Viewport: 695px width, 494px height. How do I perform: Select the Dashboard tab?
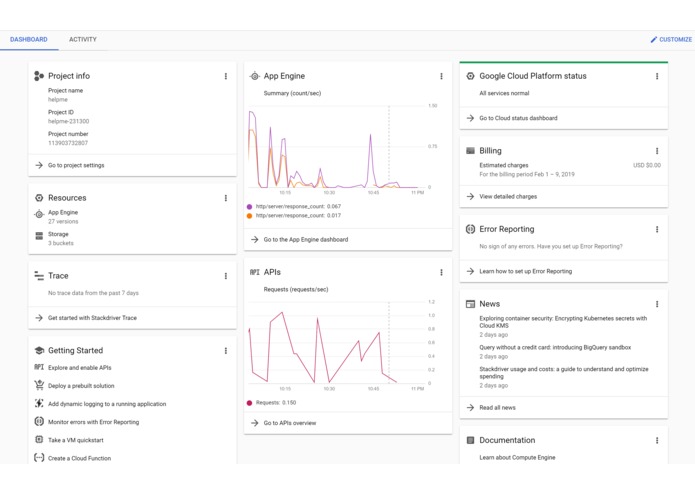tap(29, 39)
